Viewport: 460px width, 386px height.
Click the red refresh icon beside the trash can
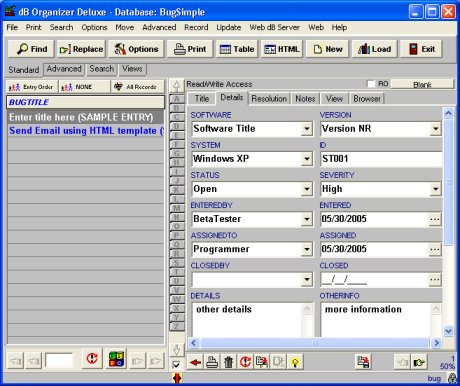[x=245, y=362]
